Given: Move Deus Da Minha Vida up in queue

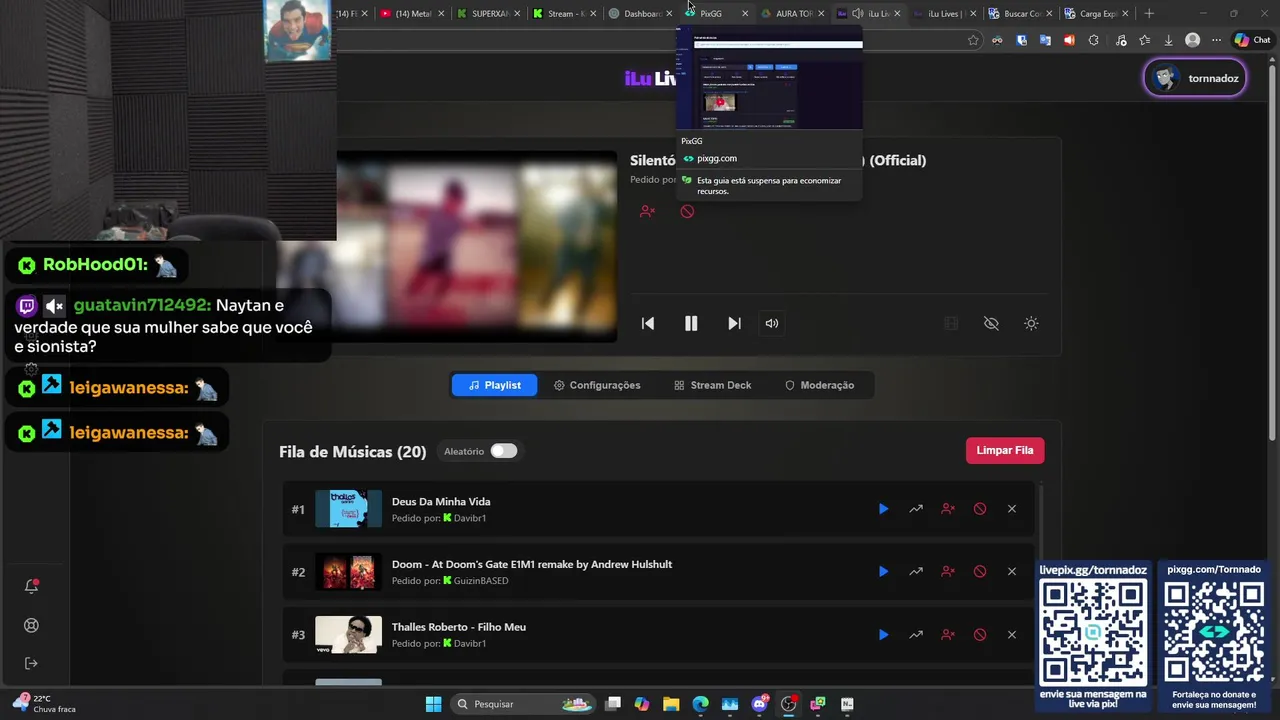Looking at the screenshot, I should click(x=915, y=509).
